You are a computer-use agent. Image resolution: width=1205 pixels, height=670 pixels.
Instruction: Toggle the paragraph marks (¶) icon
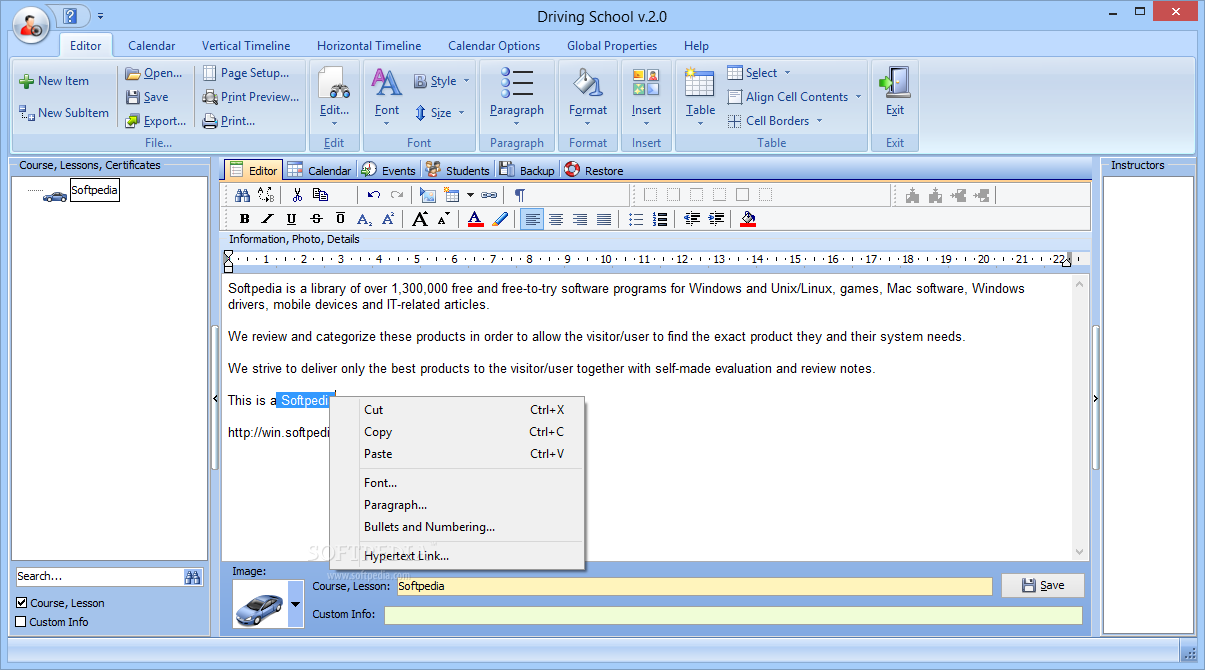tap(520, 195)
